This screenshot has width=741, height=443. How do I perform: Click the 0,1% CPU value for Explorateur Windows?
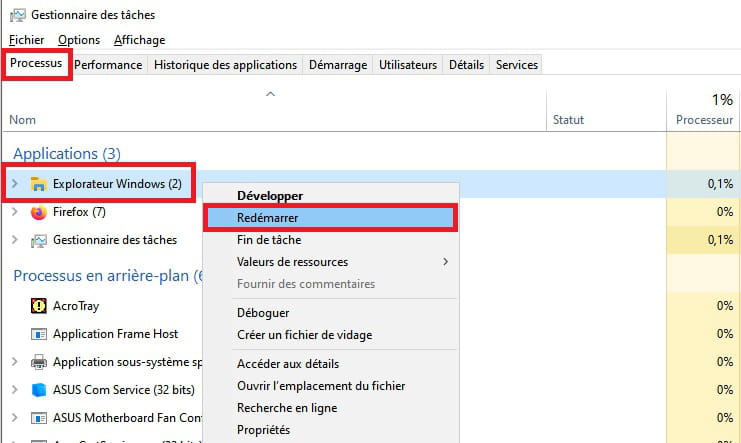tap(720, 184)
